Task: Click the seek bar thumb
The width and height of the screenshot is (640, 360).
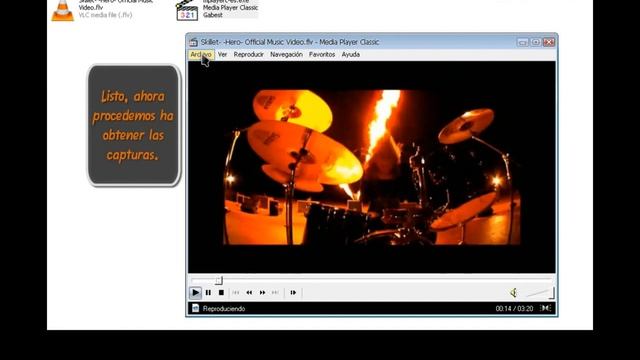Action: pyautogui.click(x=219, y=280)
